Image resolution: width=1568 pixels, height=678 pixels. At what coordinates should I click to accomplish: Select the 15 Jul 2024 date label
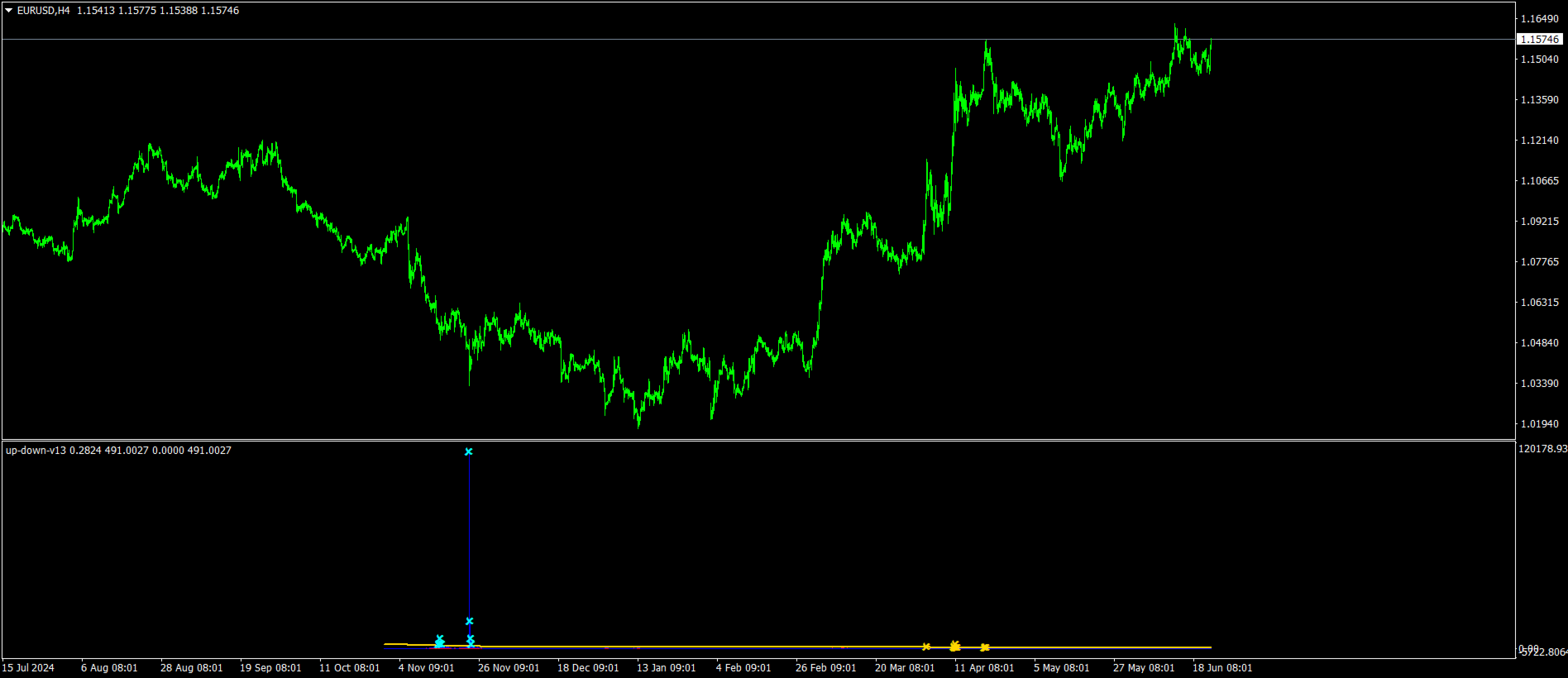(28, 668)
